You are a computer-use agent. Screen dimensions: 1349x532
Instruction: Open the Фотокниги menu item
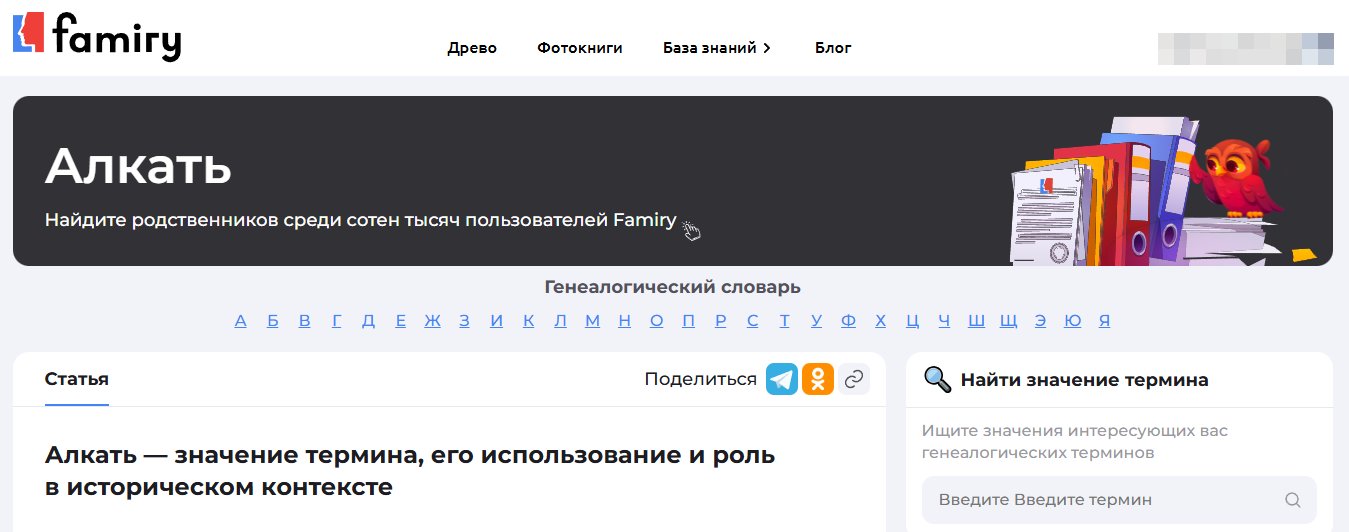tap(580, 47)
